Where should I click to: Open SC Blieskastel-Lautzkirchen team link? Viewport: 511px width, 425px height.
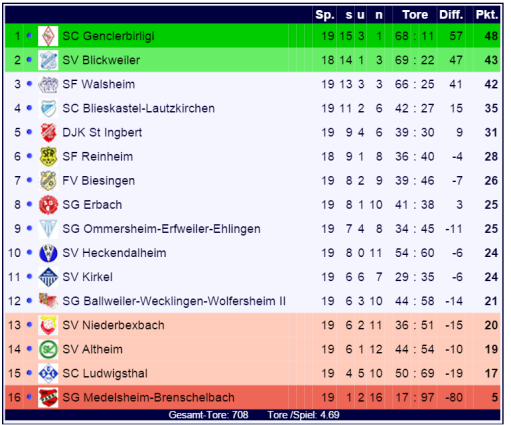click(139, 108)
